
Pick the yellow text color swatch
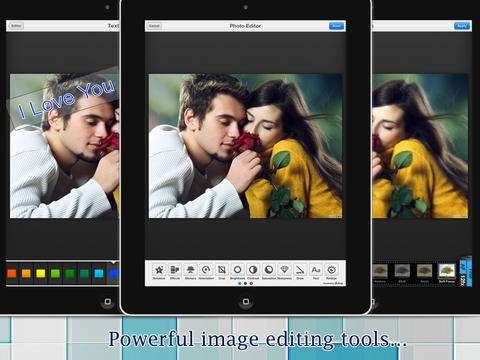pyautogui.click(x=41, y=274)
